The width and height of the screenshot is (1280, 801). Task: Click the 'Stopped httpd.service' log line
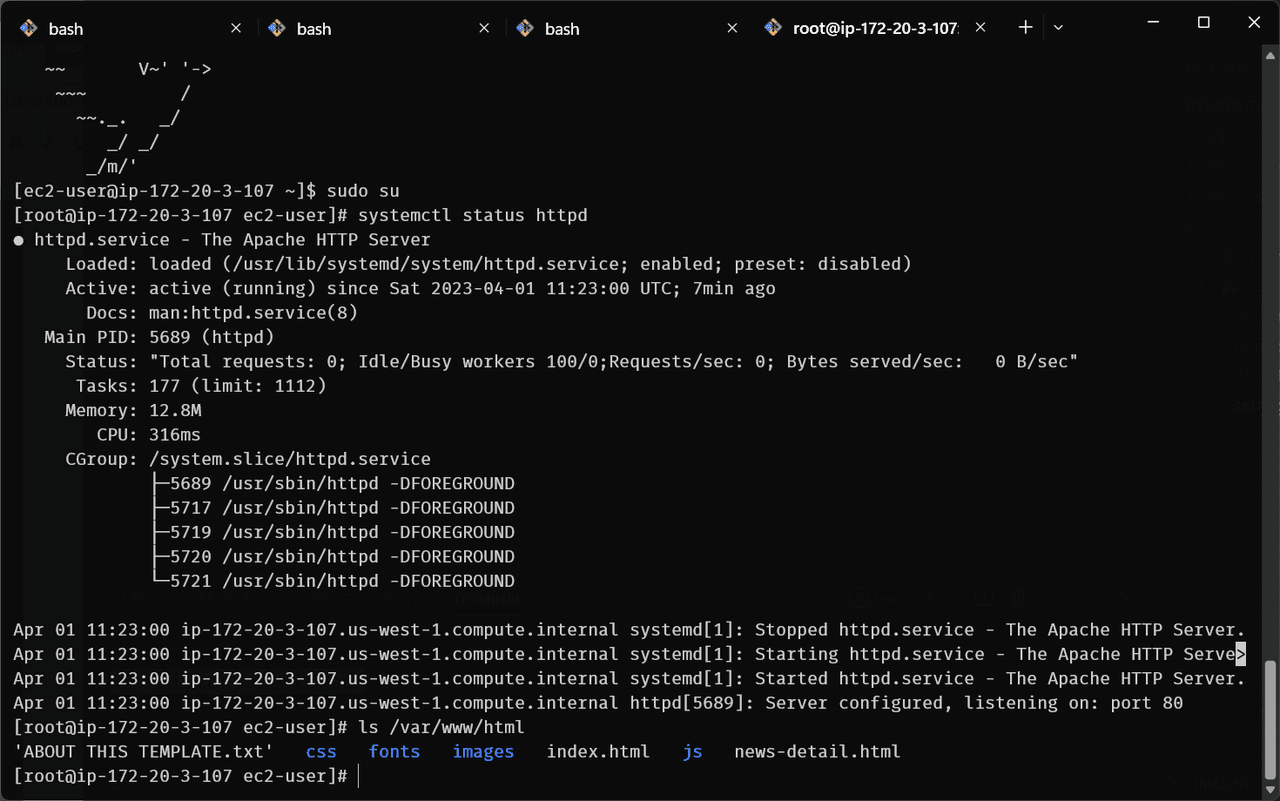coord(629,630)
